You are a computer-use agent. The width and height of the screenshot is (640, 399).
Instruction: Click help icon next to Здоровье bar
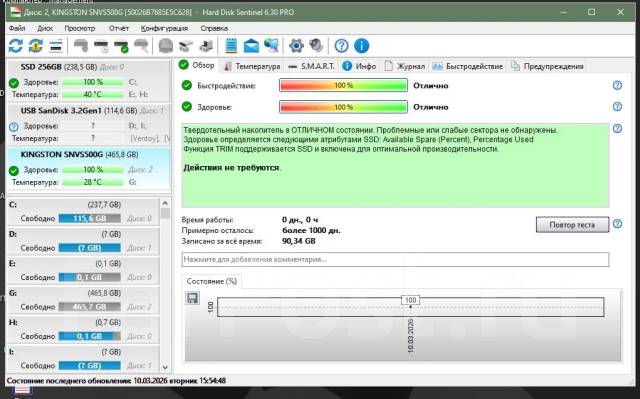(617, 106)
